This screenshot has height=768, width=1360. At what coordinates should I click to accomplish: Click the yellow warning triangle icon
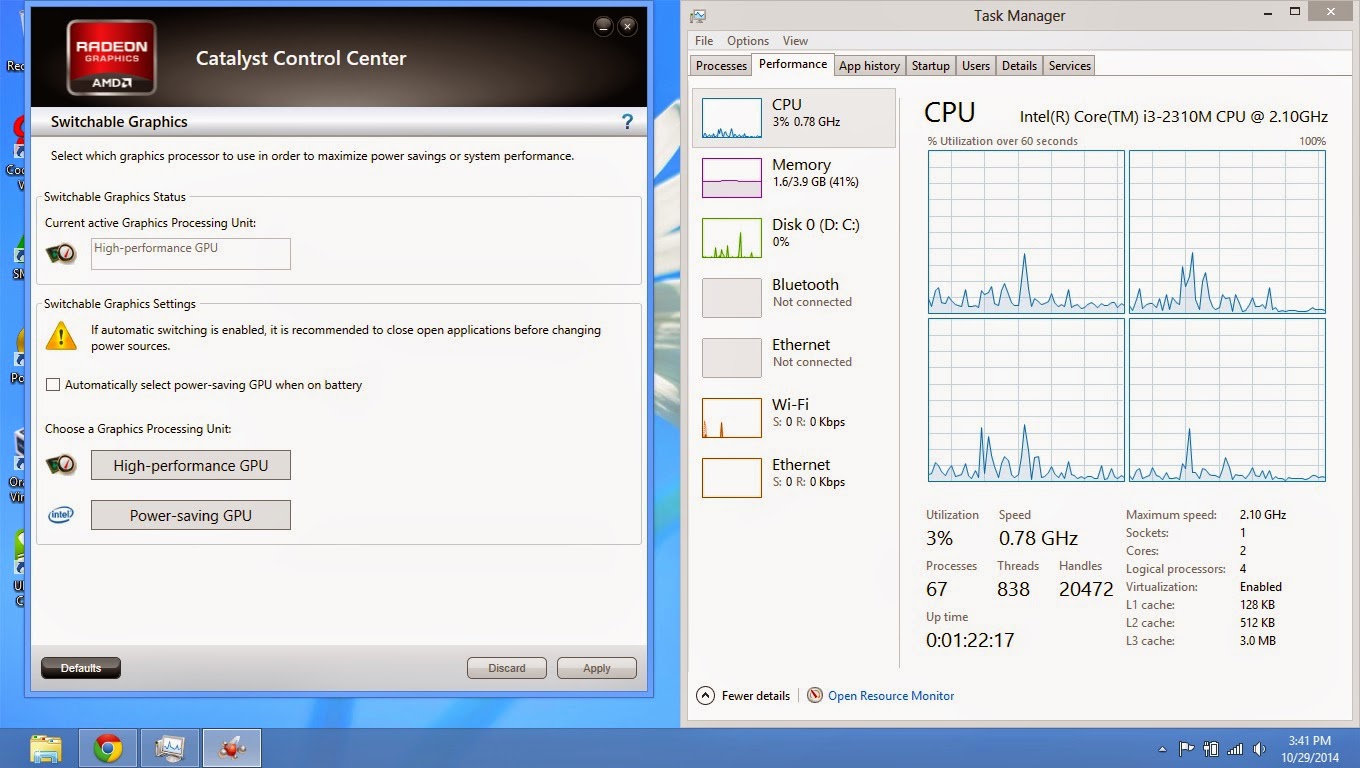click(61, 336)
